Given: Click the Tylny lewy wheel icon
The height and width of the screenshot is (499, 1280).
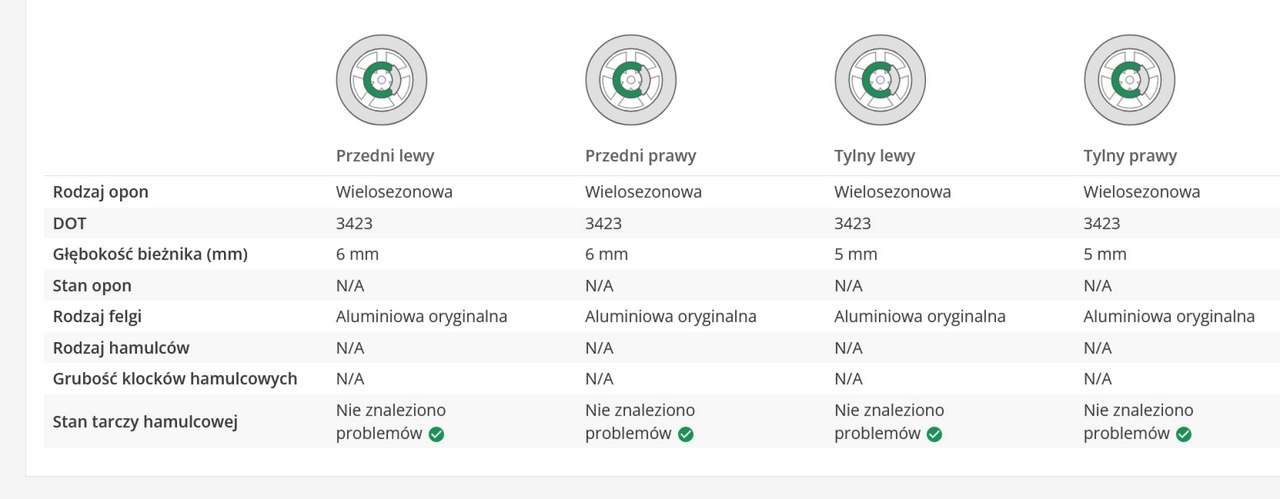Looking at the screenshot, I should click(880, 80).
